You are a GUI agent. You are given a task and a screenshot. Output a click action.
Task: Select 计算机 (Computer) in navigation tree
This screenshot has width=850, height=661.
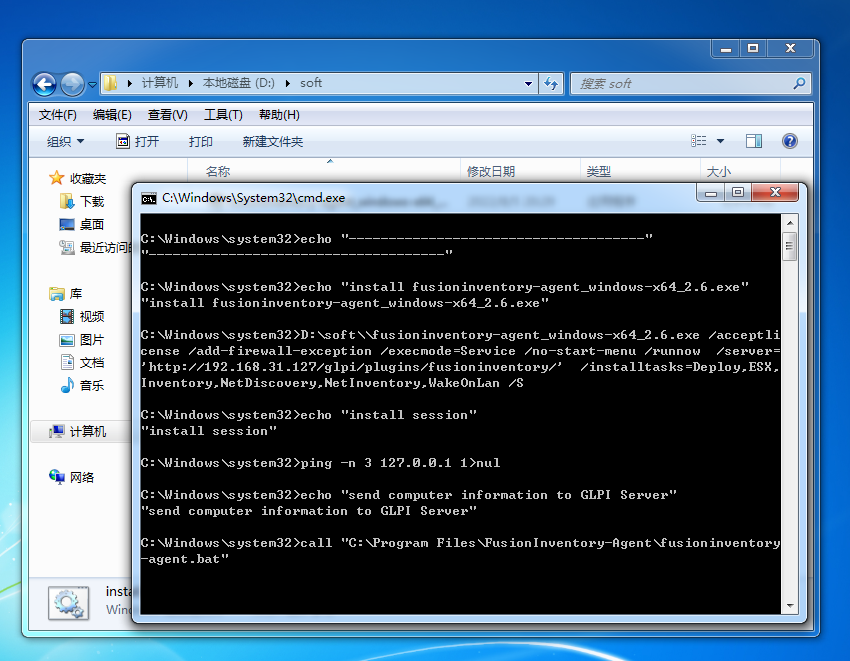(87, 431)
